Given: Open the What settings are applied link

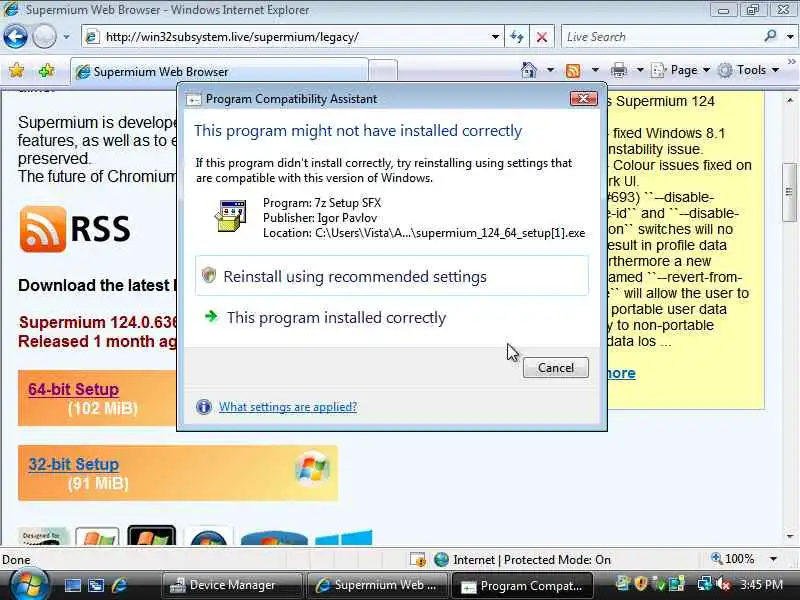Looking at the screenshot, I should [x=288, y=407].
